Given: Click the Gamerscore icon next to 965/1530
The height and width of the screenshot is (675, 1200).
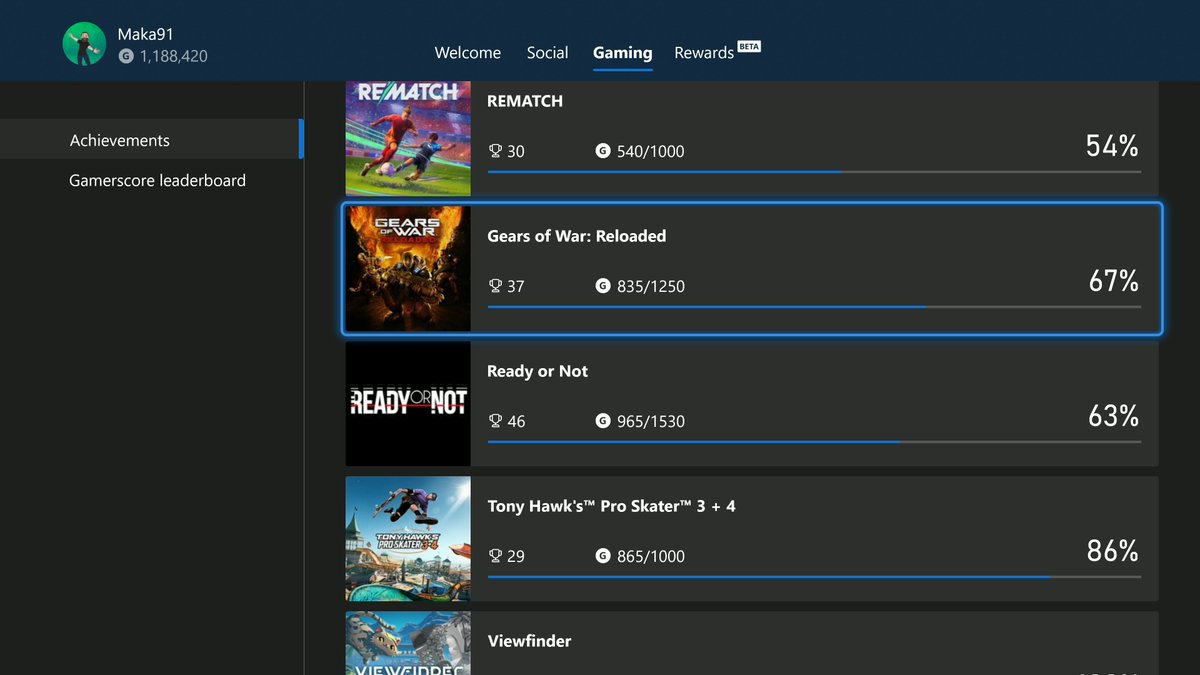Looking at the screenshot, I should 602,421.
